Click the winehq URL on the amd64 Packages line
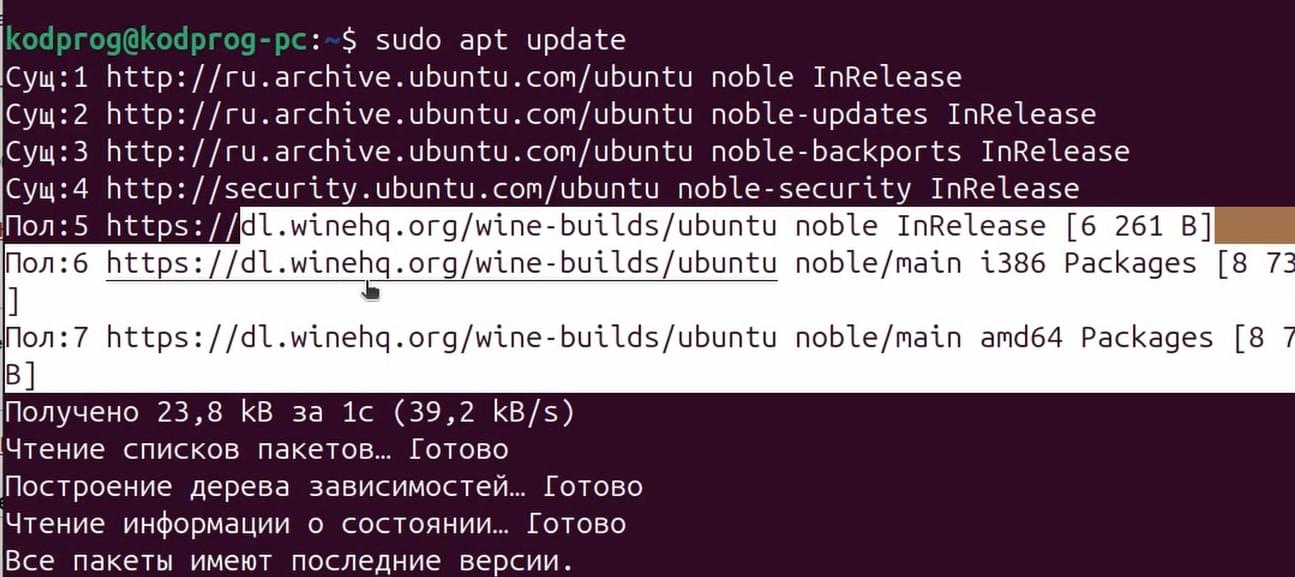 point(441,338)
